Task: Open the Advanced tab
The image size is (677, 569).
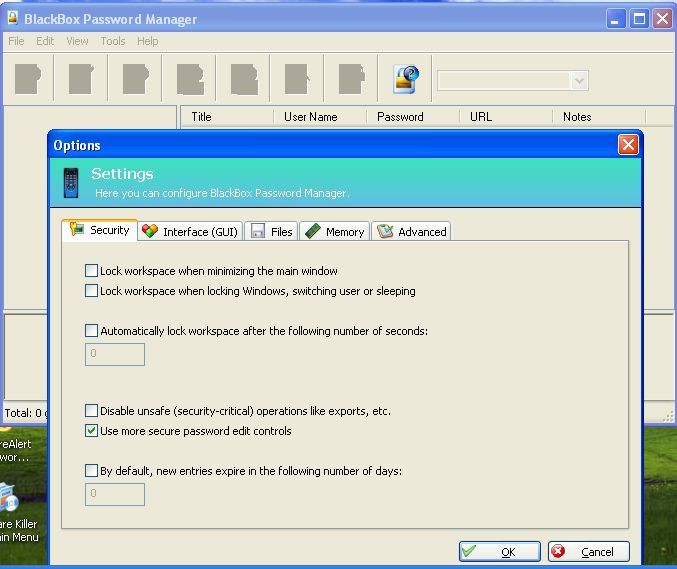Action: [x=411, y=232]
